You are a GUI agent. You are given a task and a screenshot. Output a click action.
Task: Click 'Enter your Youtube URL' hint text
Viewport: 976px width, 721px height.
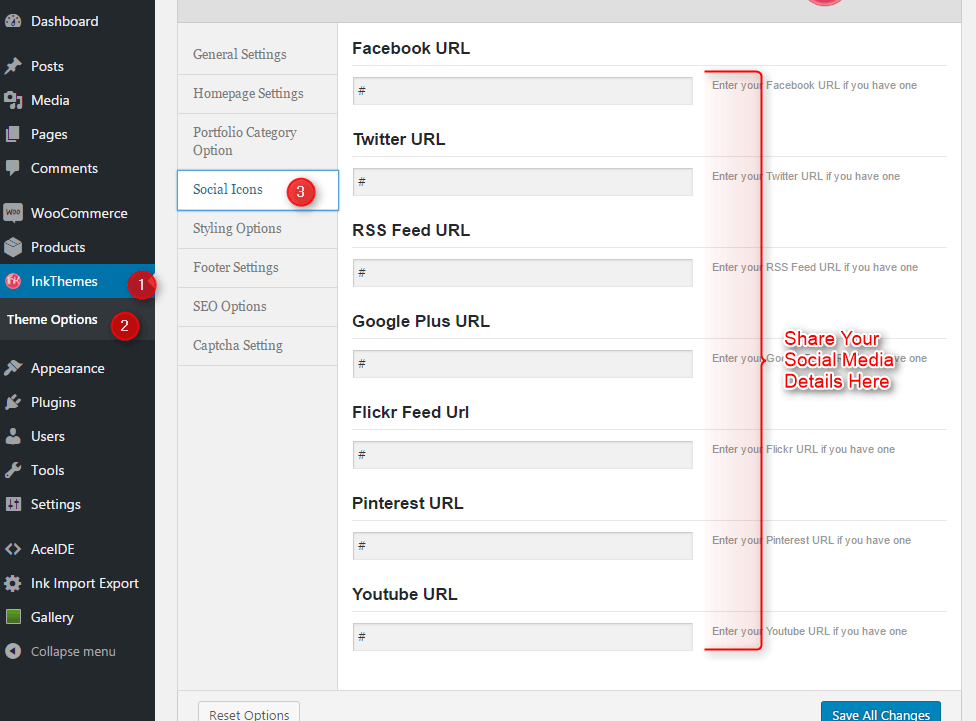tap(809, 631)
